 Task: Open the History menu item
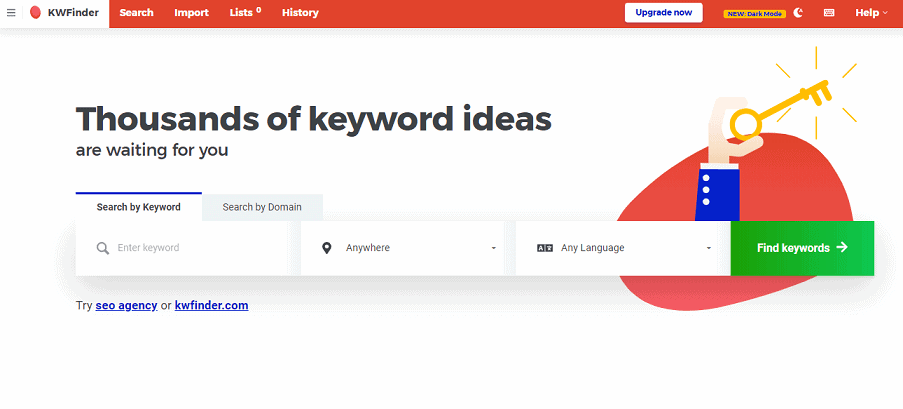coord(300,13)
